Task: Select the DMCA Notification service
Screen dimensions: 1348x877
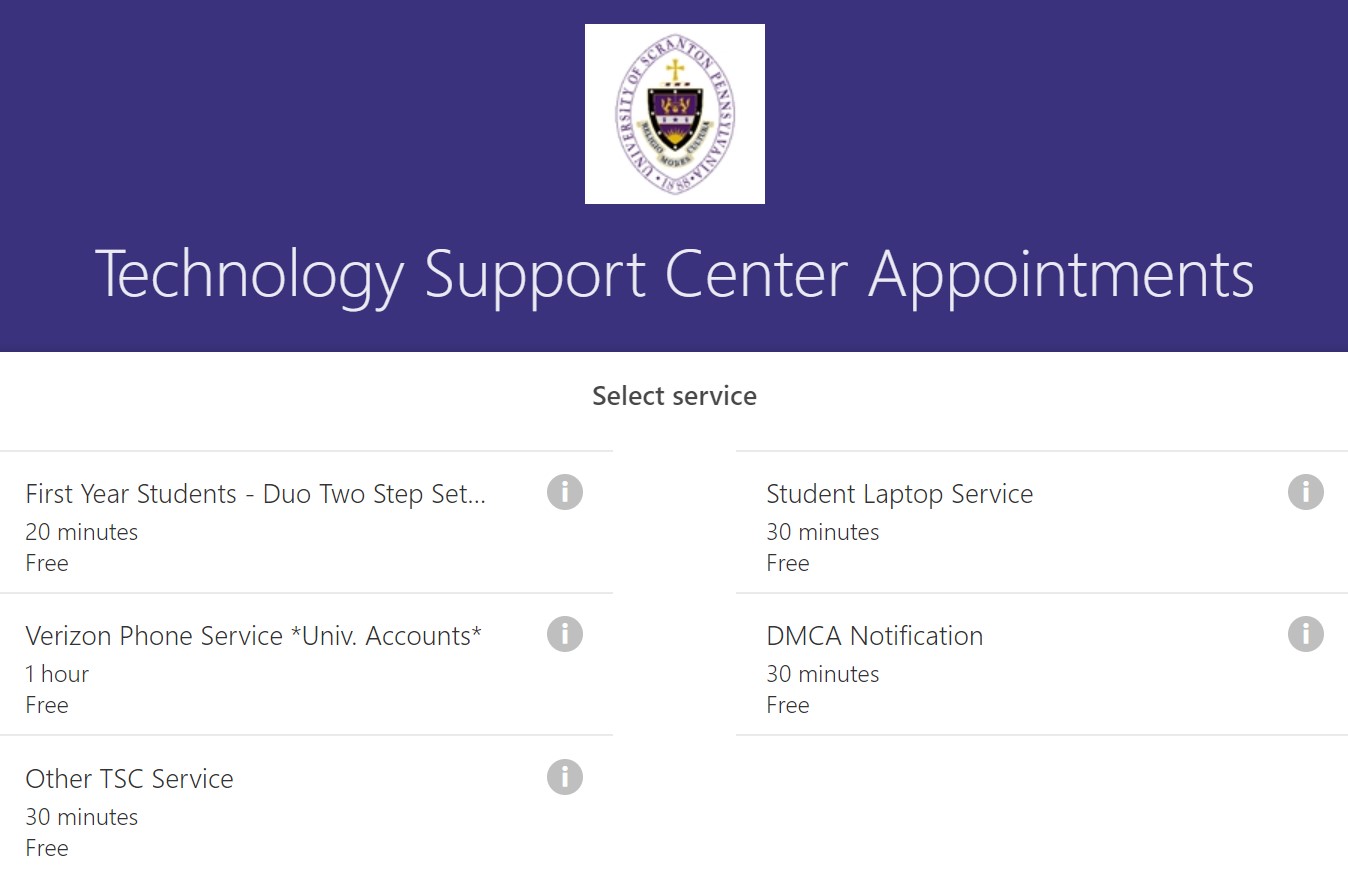Action: (x=1042, y=664)
